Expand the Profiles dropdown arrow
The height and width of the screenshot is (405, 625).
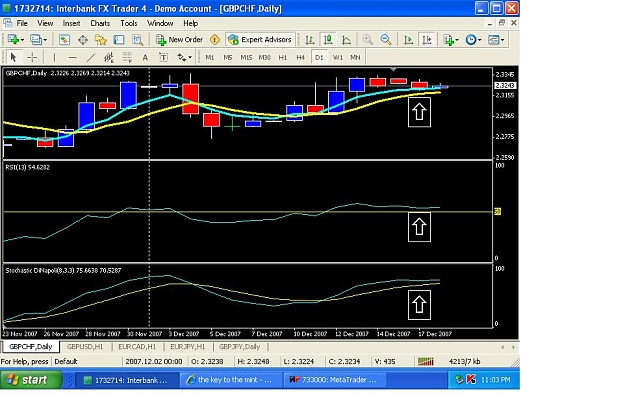pos(45,40)
